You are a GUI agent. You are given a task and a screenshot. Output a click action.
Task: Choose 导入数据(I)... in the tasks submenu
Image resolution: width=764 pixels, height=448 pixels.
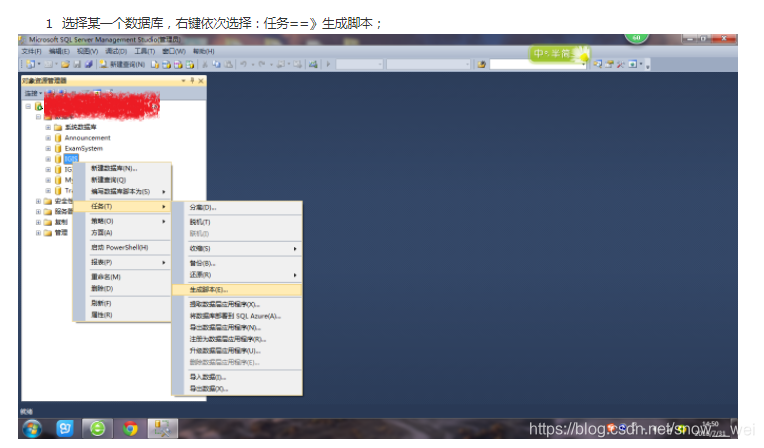pyautogui.click(x=237, y=377)
